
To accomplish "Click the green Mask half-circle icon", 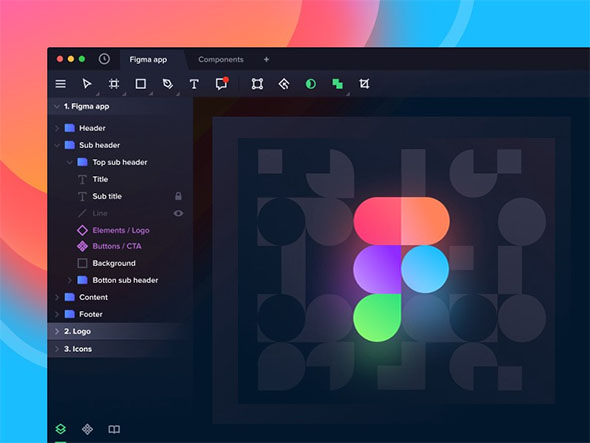I will pos(311,84).
